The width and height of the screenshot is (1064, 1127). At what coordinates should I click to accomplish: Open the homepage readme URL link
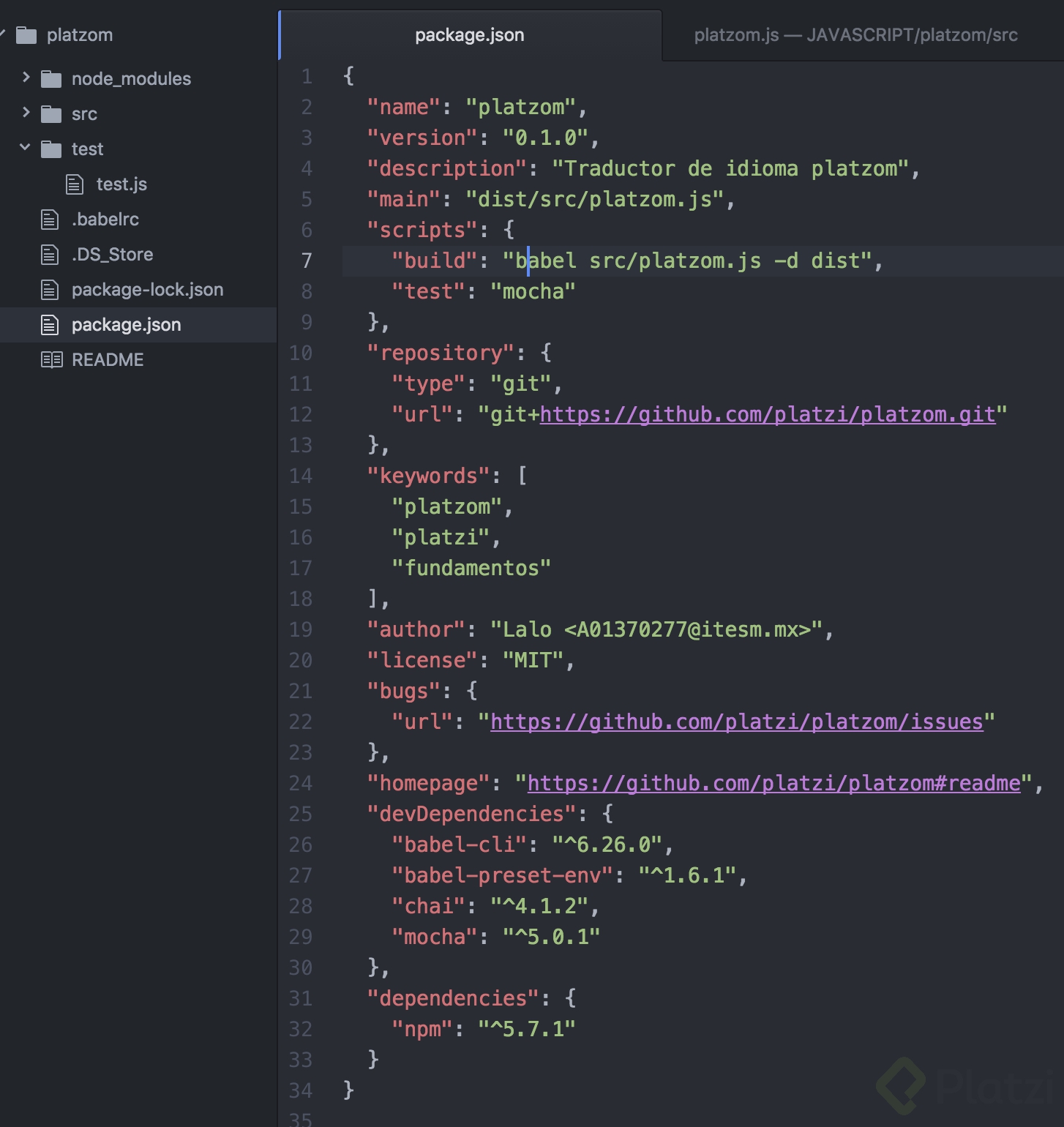[x=774, y=784]
